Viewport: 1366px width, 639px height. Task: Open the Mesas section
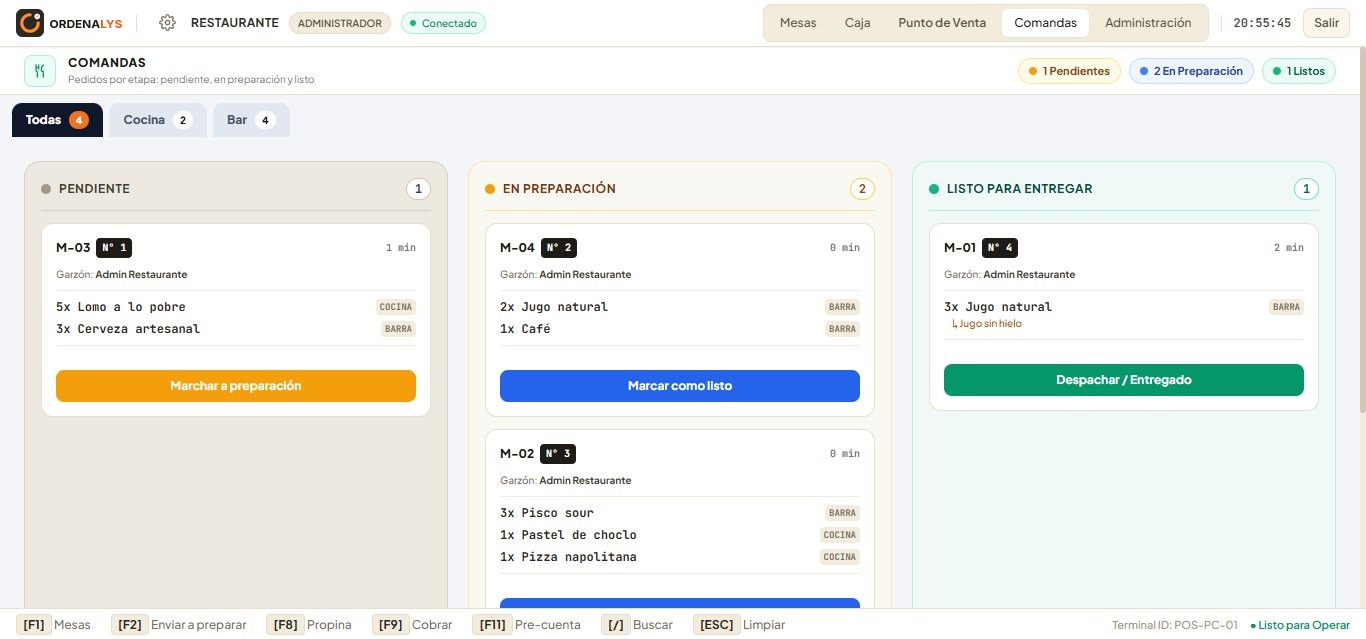coord(798,23)
